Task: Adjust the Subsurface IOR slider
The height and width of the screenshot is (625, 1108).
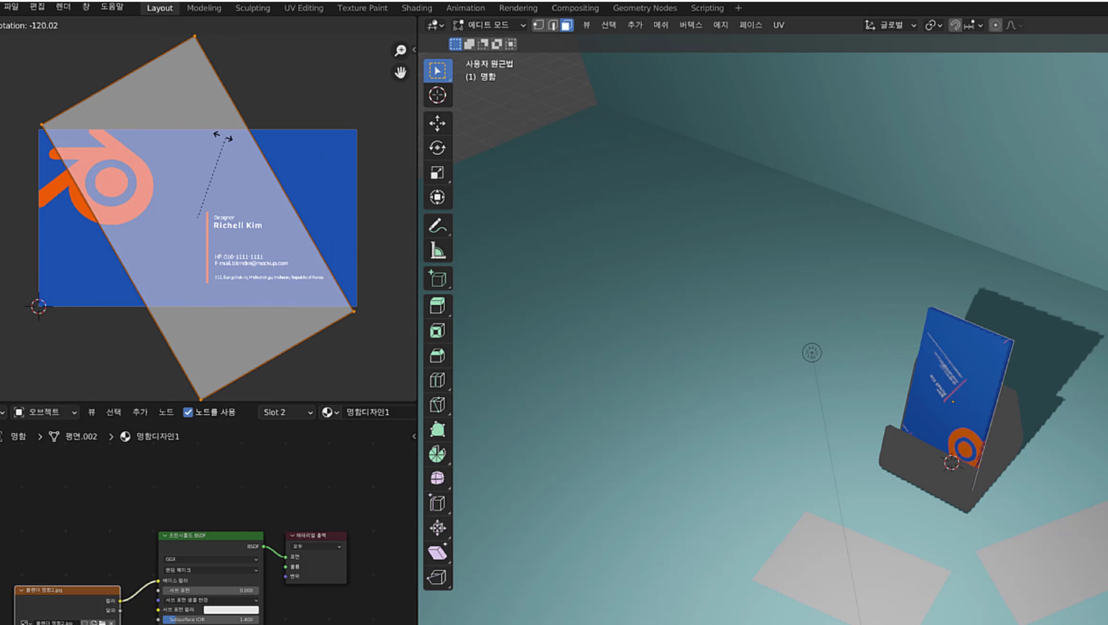Action: click(211, 619)
